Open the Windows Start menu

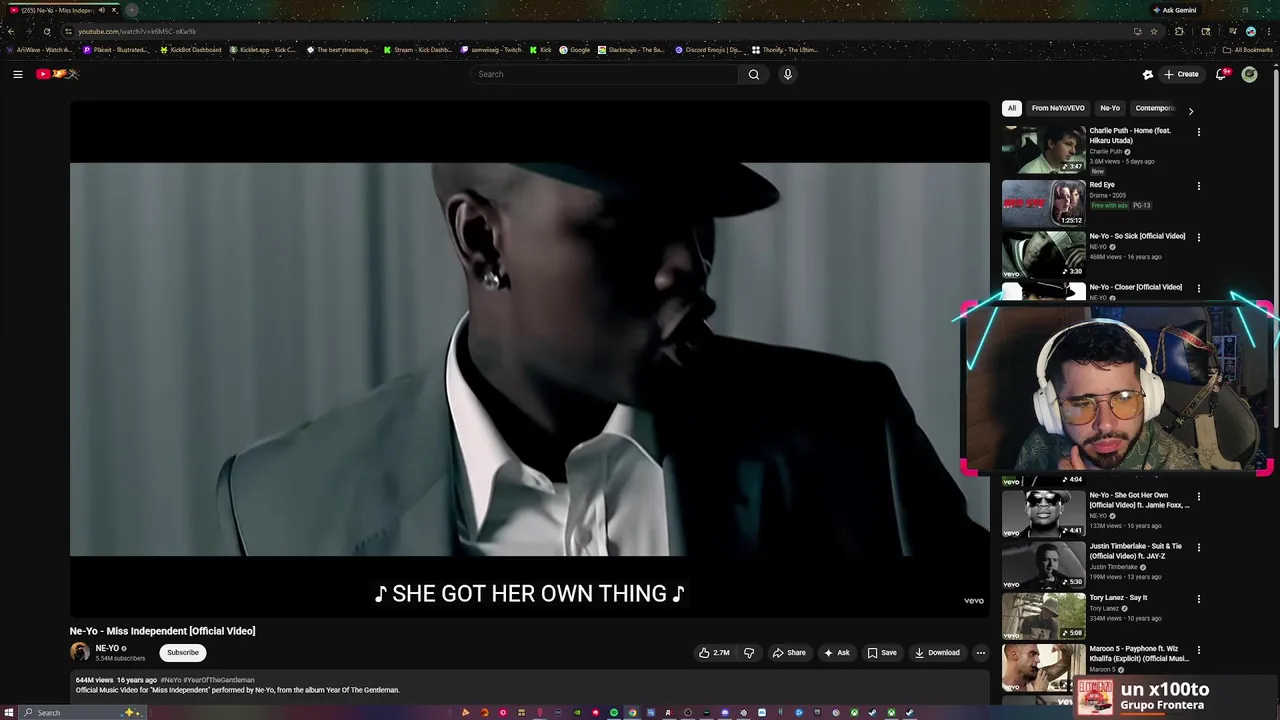10,713
